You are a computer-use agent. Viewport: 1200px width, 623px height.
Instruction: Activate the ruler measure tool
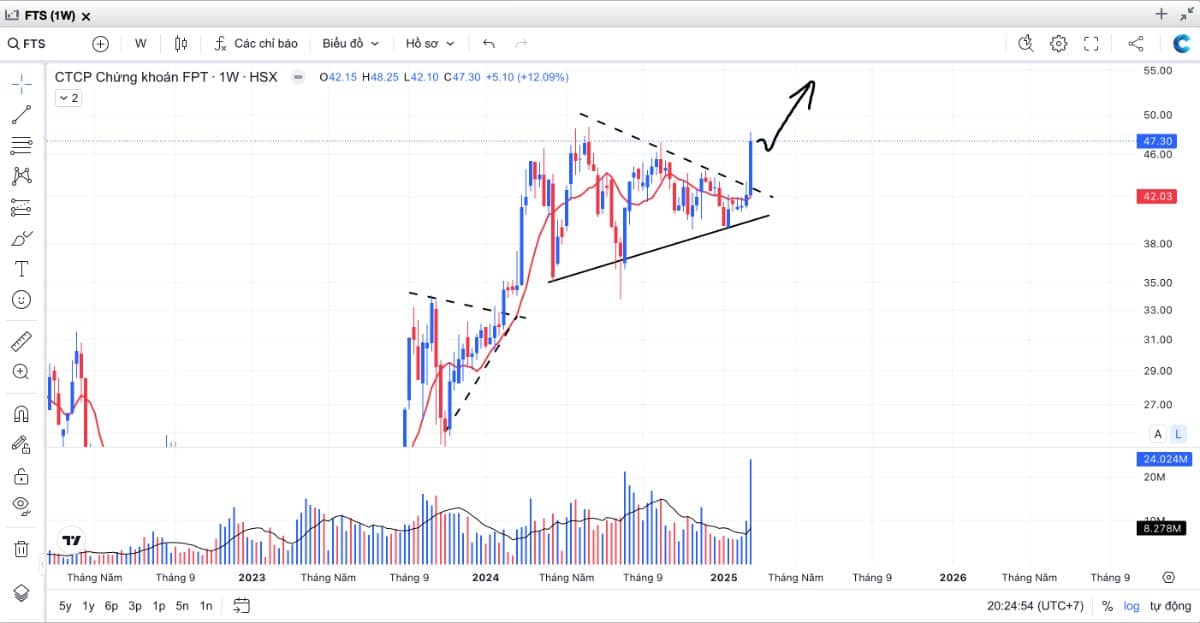click(21, 342)
